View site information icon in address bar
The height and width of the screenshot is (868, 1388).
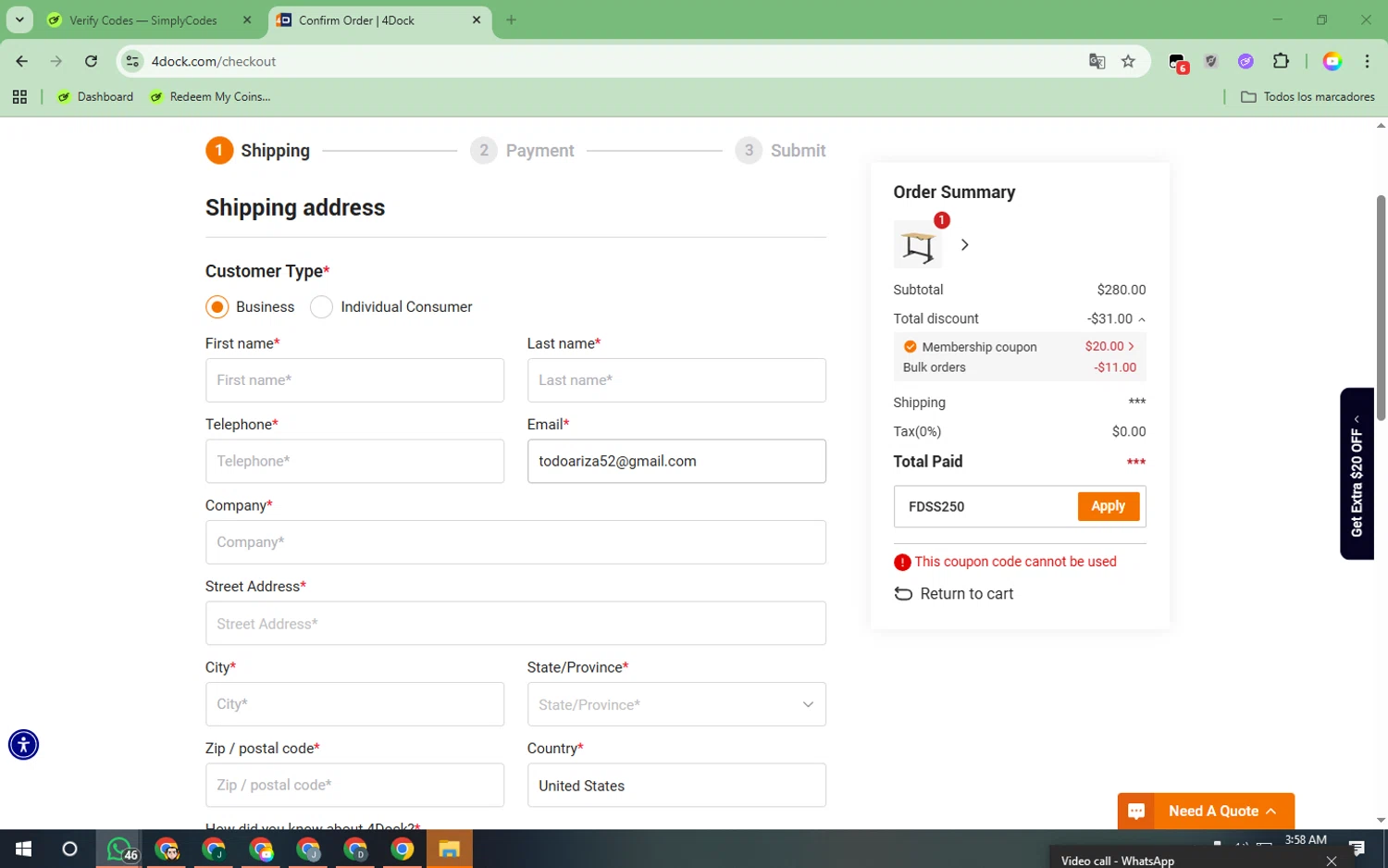click(132, 61)
